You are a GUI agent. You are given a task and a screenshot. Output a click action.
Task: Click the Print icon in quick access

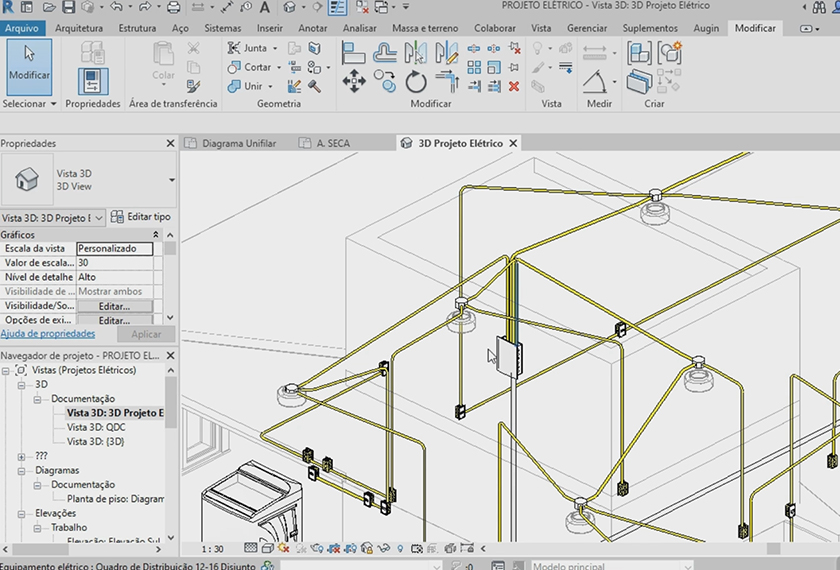(173, 8)
